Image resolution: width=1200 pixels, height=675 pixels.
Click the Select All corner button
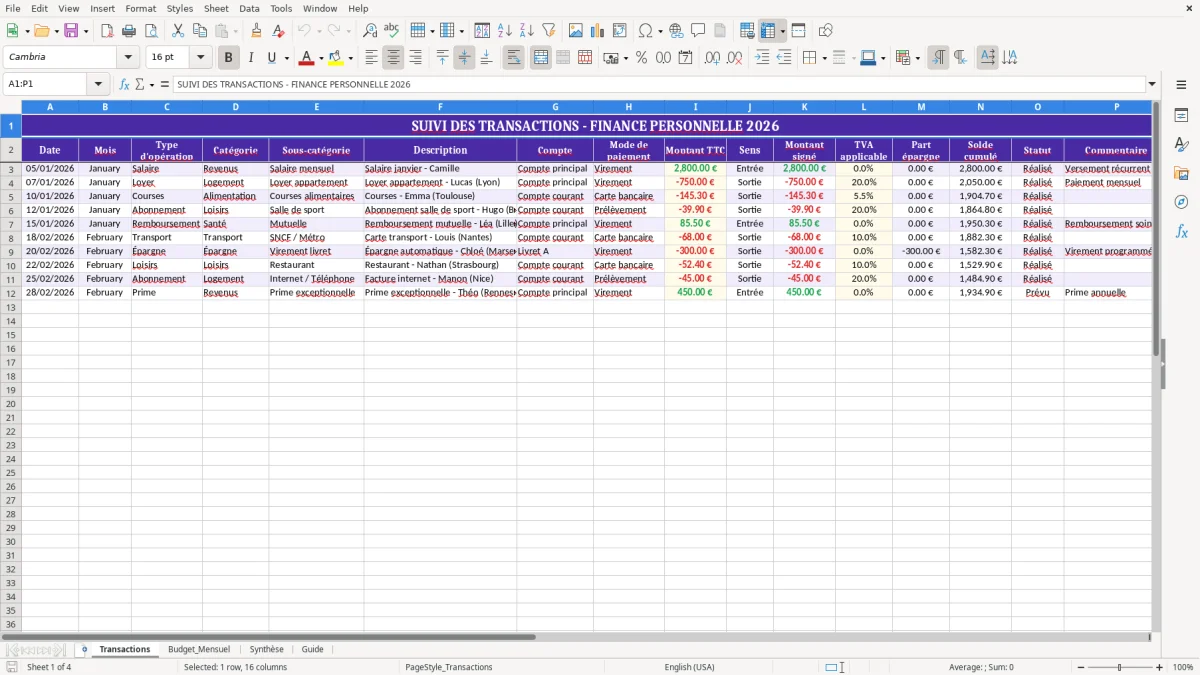(11, 106)
